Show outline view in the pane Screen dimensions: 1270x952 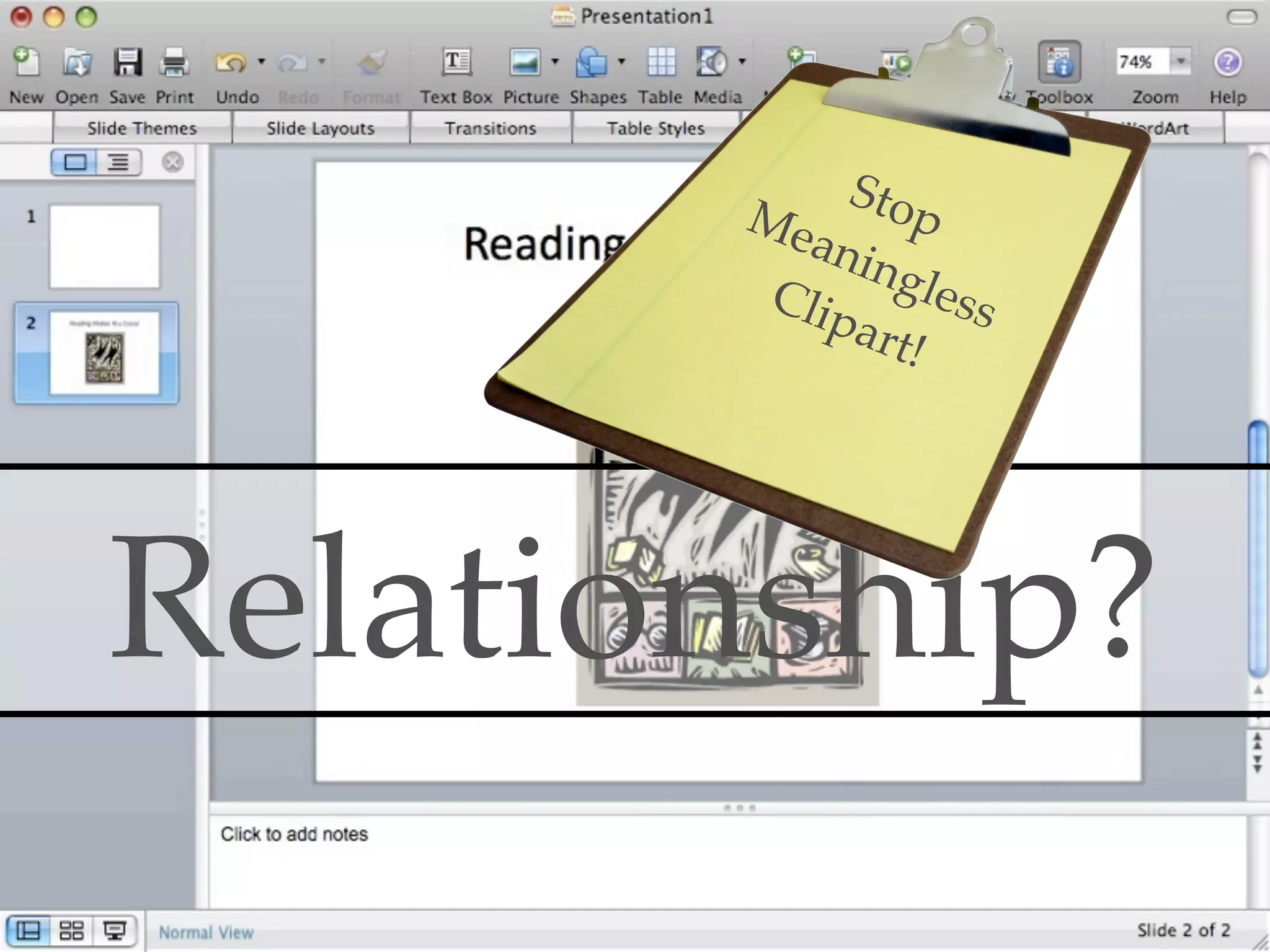click(x=118, y=163)
